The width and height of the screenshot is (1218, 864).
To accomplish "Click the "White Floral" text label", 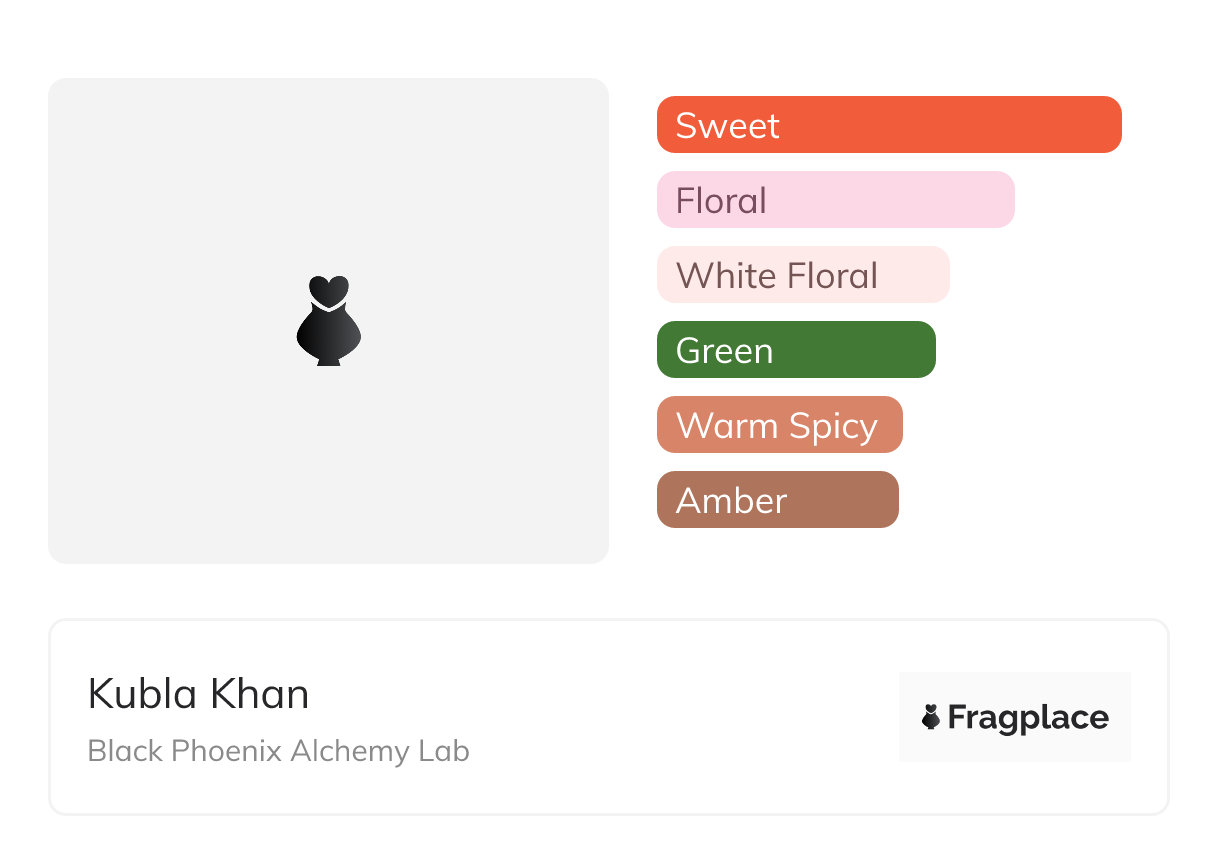I will tap(777, 276).
